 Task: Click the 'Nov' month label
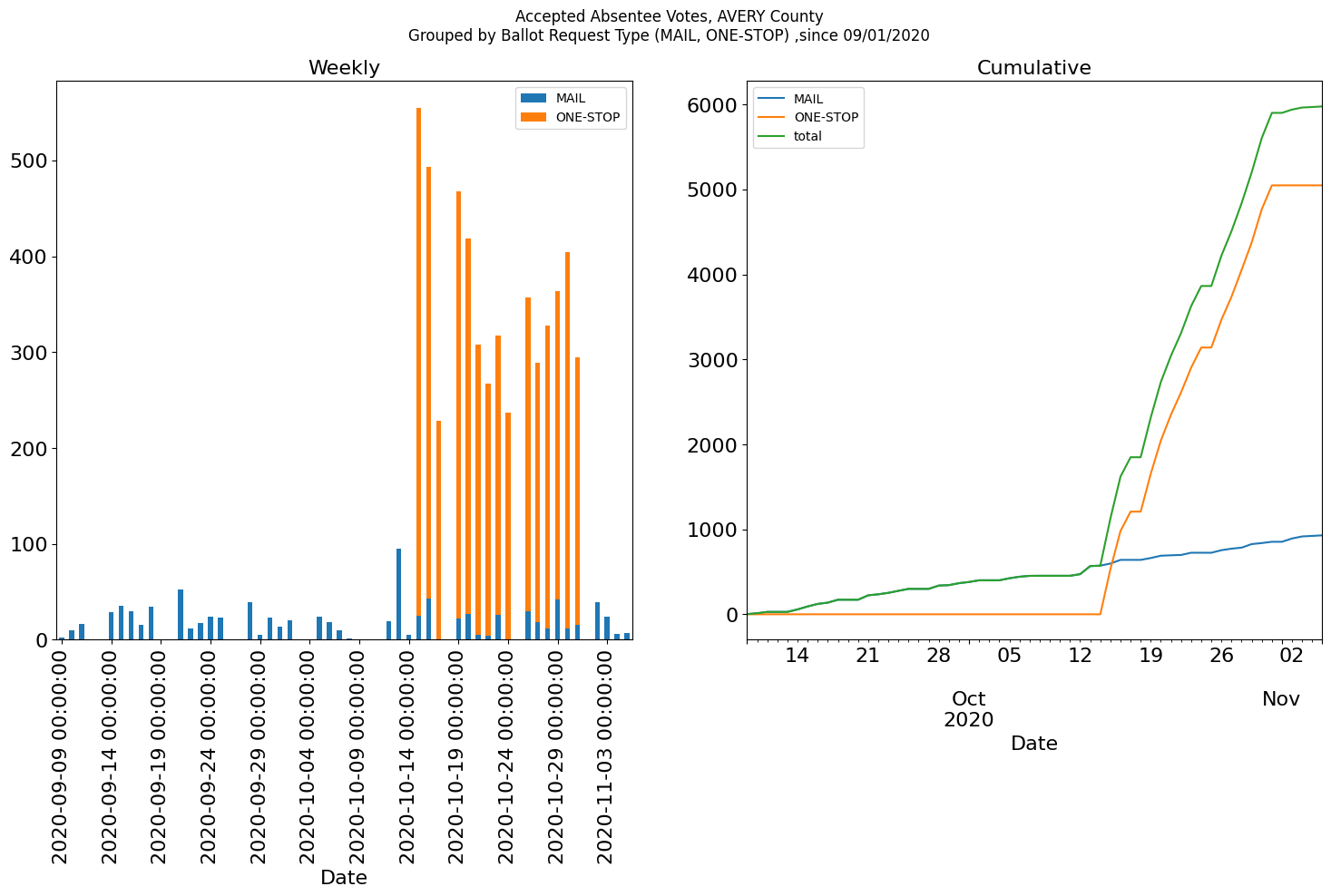click(1281, 699)
